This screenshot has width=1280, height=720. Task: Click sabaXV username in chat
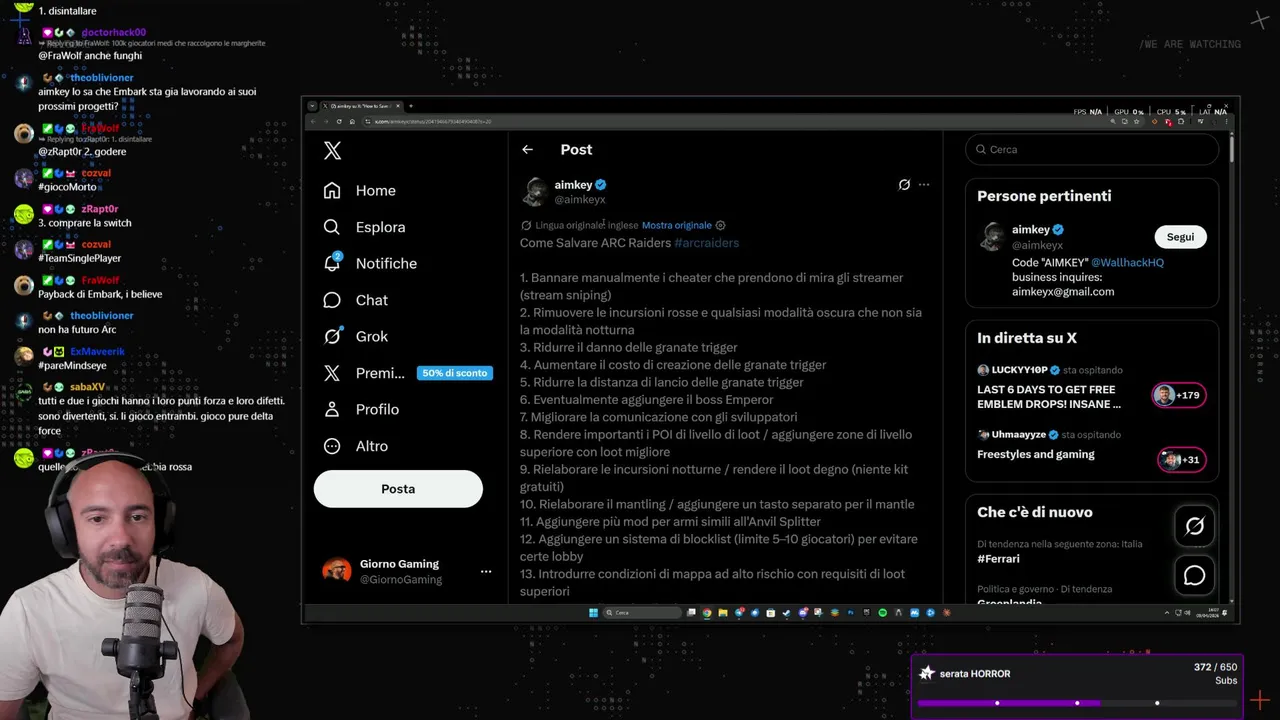87,387
